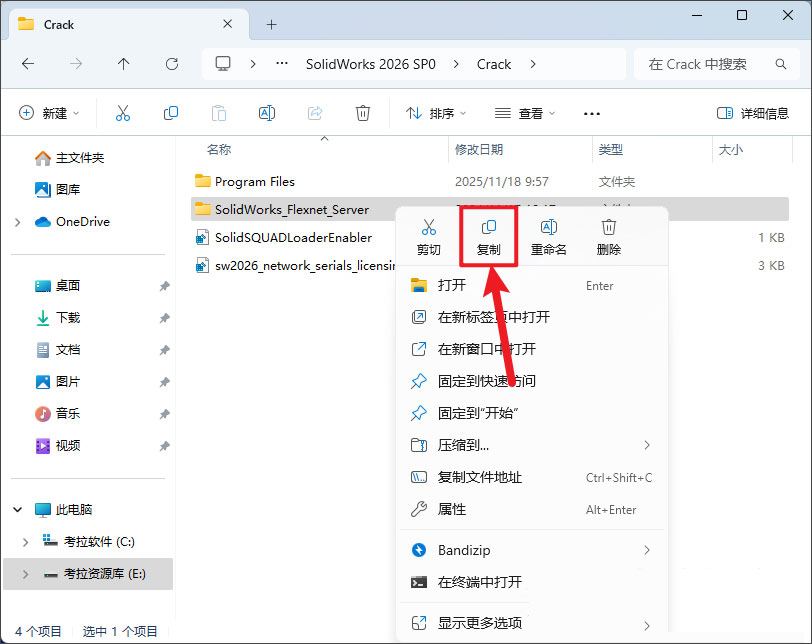The width and height of the screenshot is (812, 644).
Task: Open the 排序 (Sort) dropdown
Action: pos(436,113)
